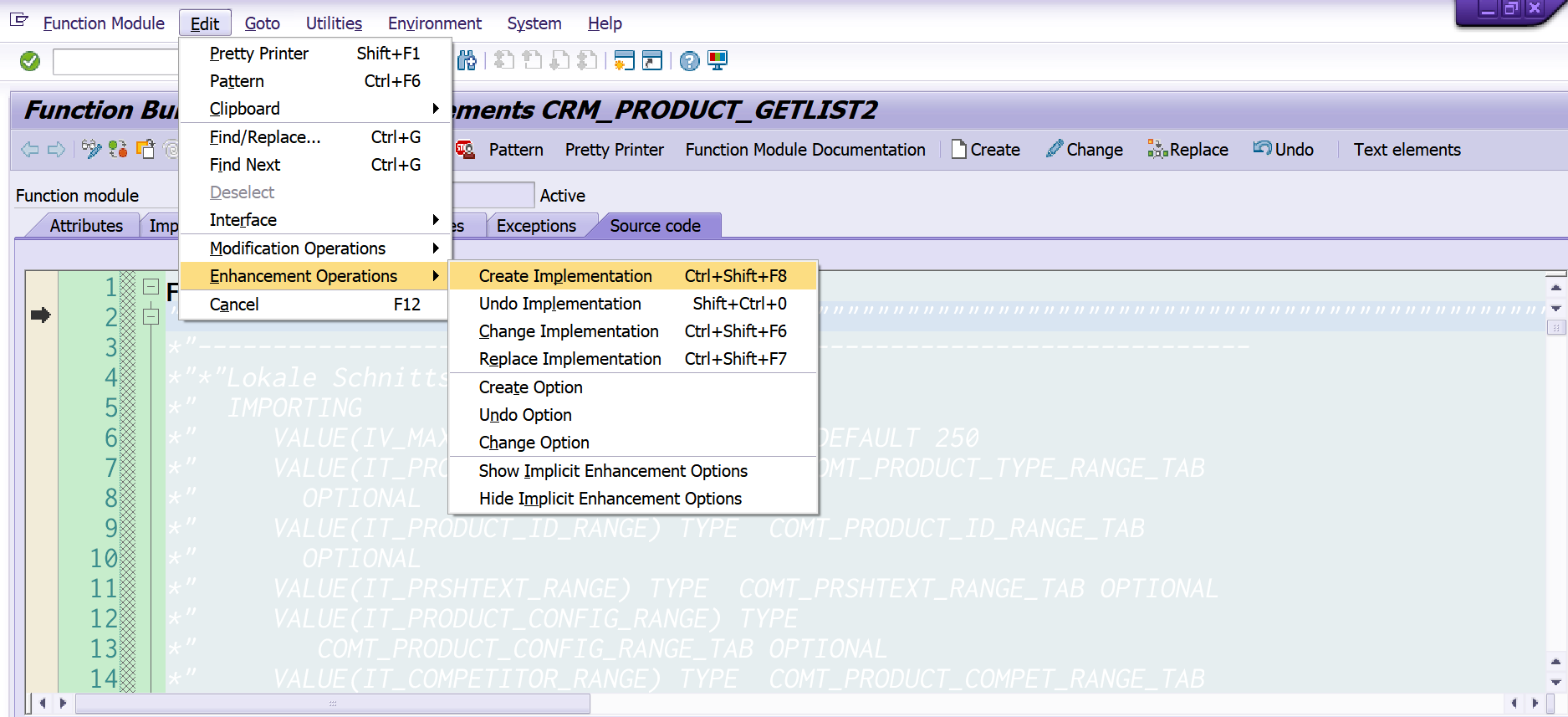Viewport: 1568px width, 717px height.
Task: Click the Text elements button
Action: 1407,150
